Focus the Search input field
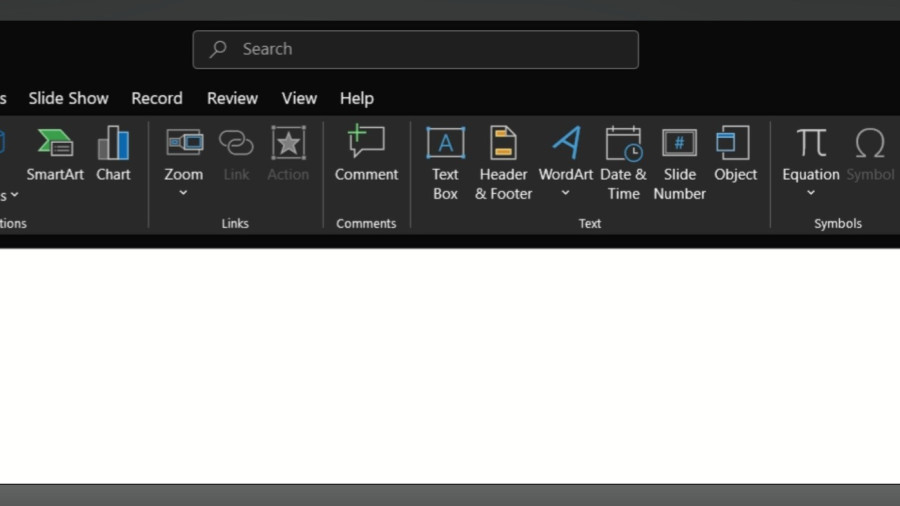This screenshot has height=506, width=900. tap(416, 49)
